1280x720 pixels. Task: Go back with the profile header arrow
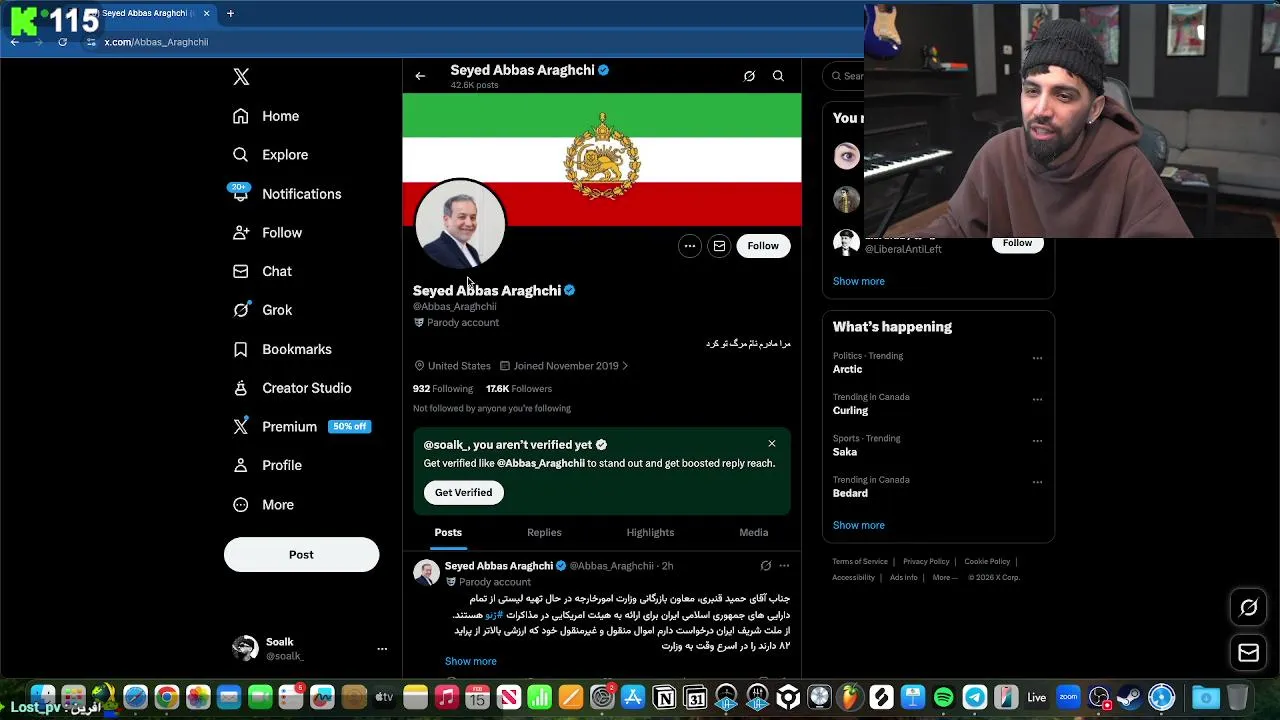[420, 76]
